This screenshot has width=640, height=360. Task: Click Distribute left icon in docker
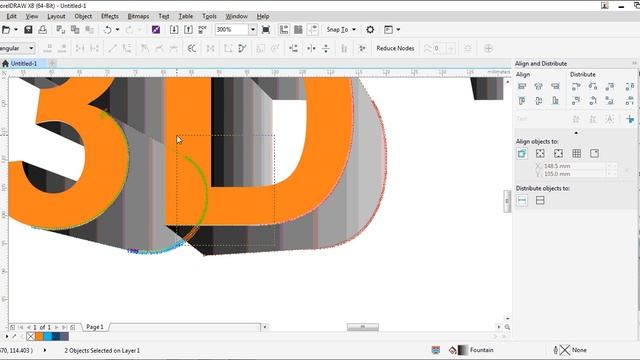click(576, 87)
